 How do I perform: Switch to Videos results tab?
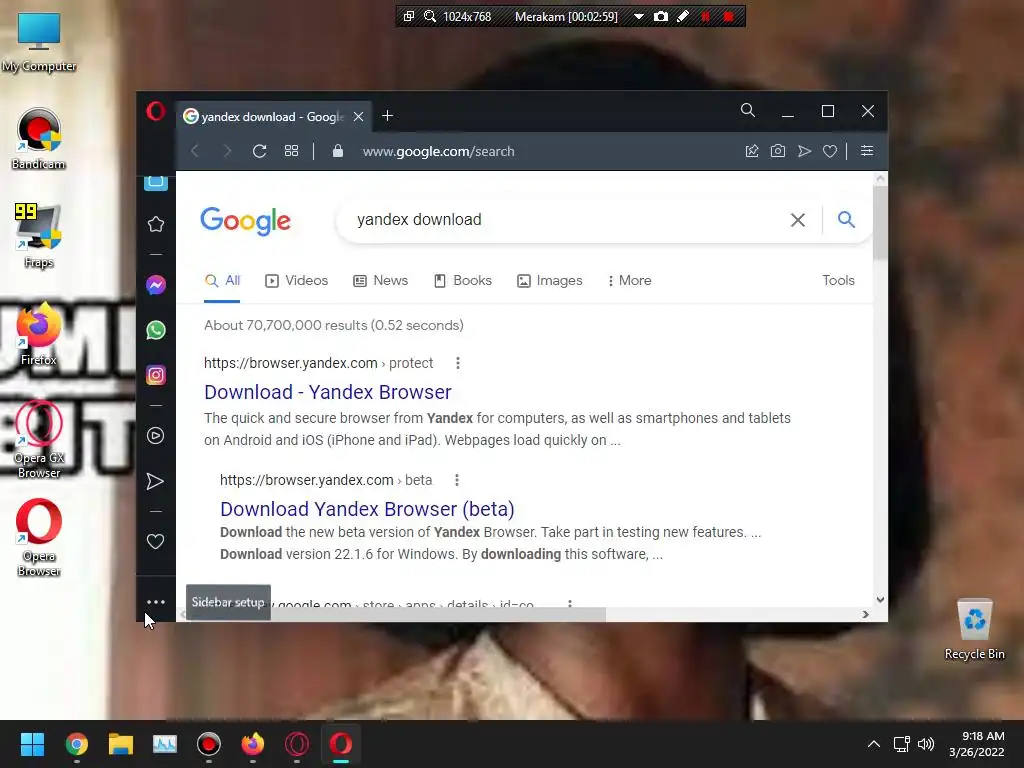(296, 280)
